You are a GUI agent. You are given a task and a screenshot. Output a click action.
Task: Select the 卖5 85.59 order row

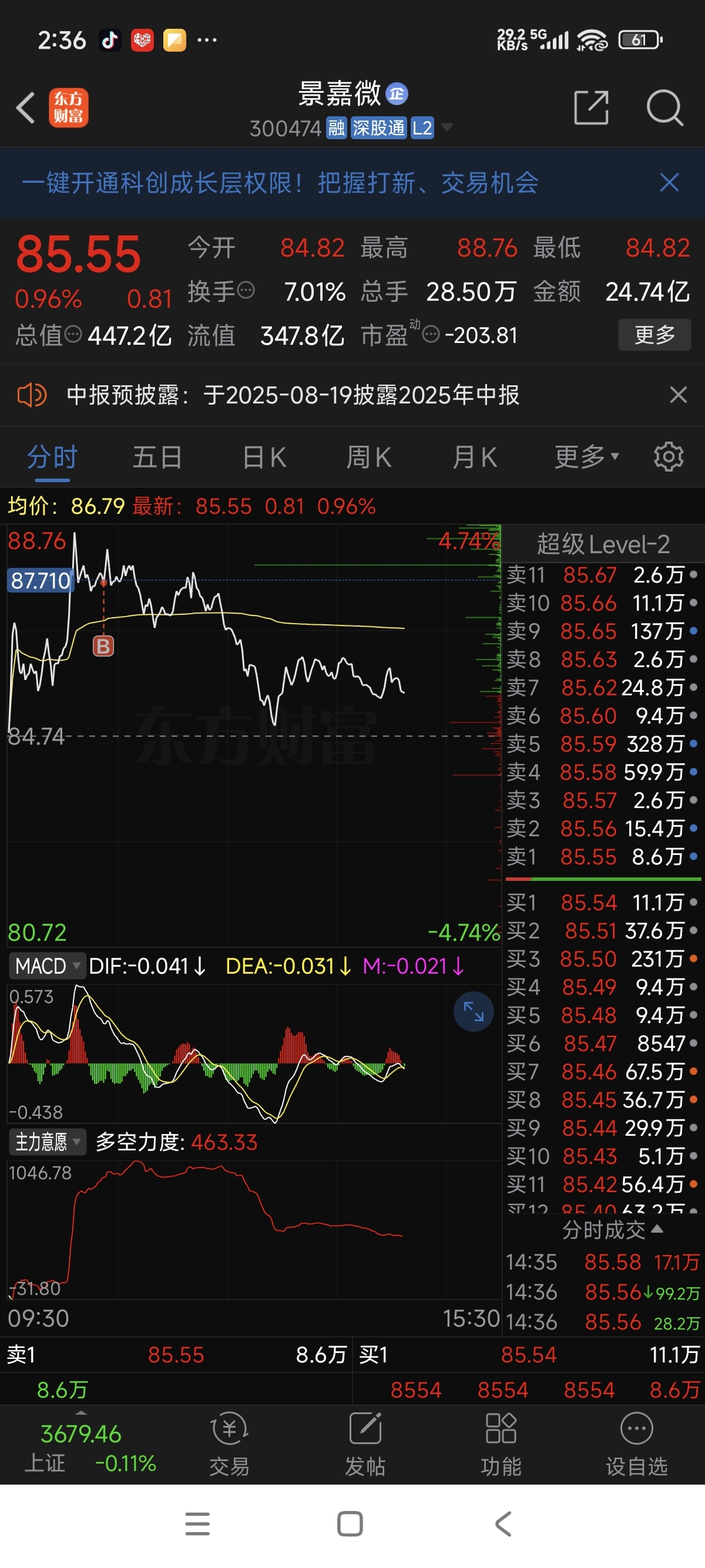[602, 743]
